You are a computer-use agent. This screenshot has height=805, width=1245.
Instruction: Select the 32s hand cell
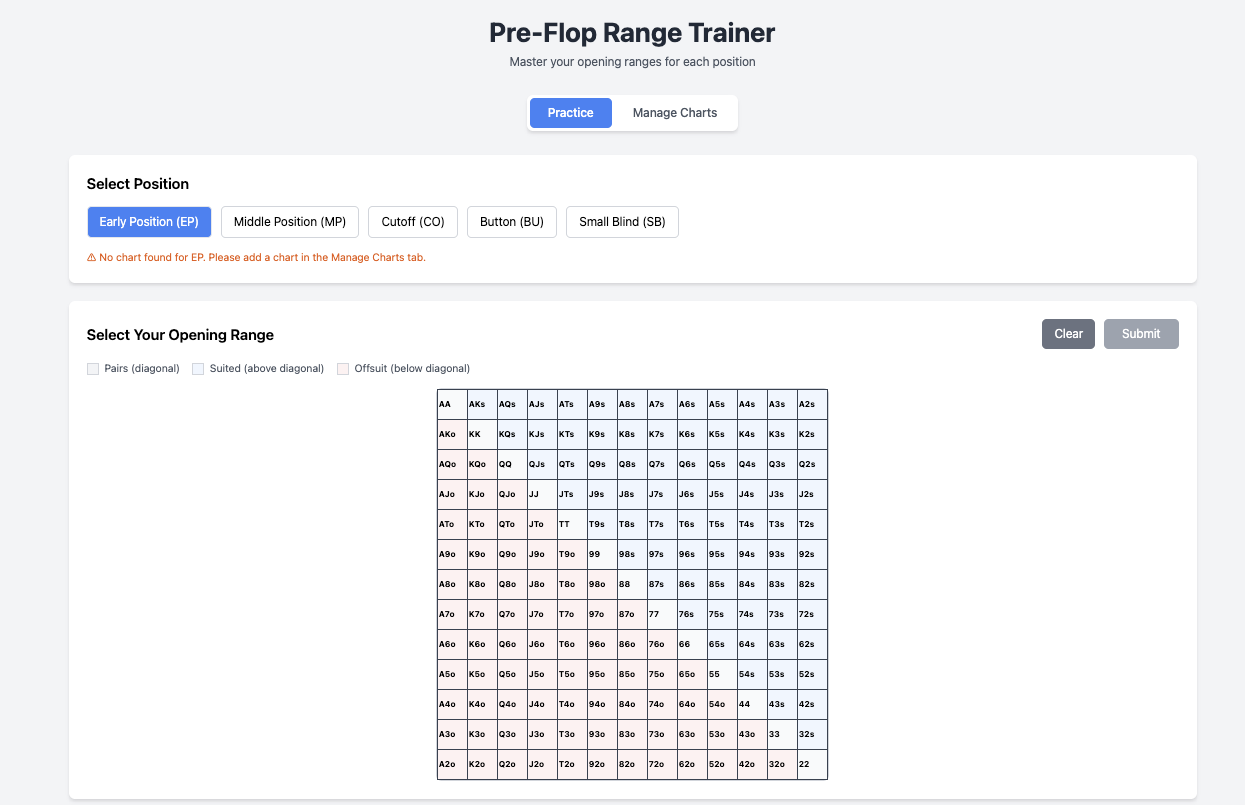(813, 735)
